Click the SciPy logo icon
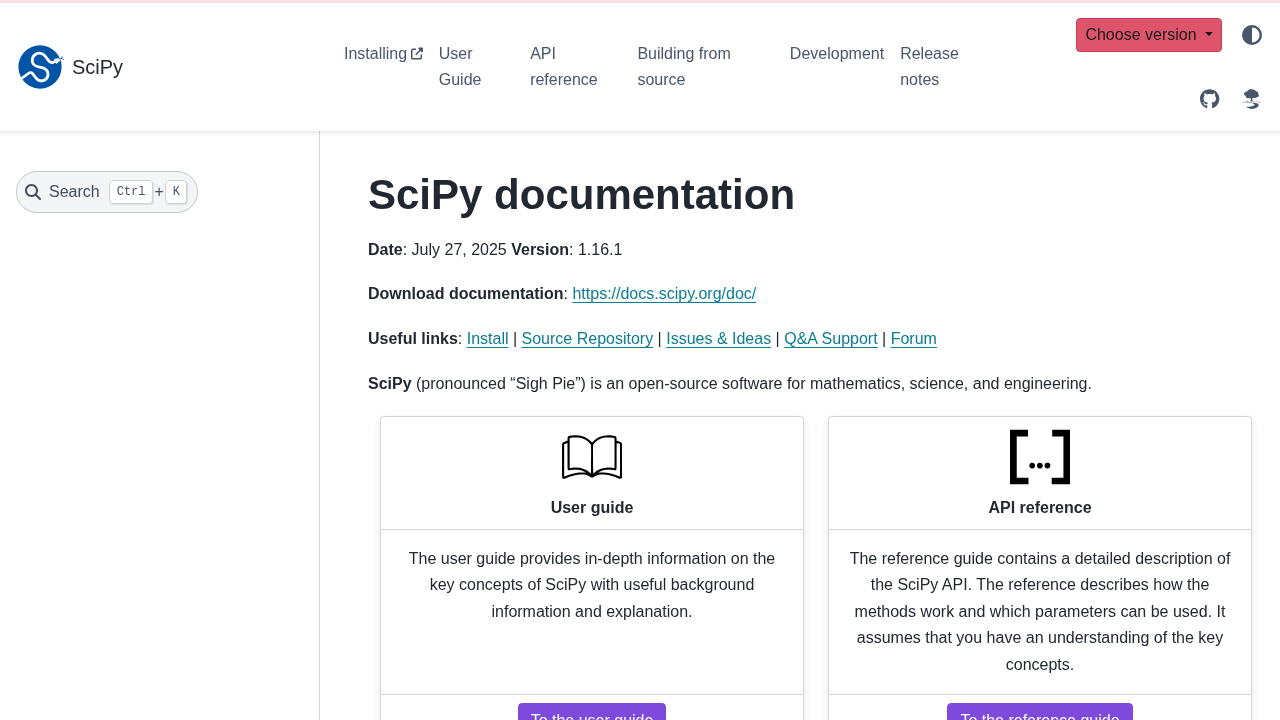This screenshot has width=1280, height=720. click(x=40, y=67)
